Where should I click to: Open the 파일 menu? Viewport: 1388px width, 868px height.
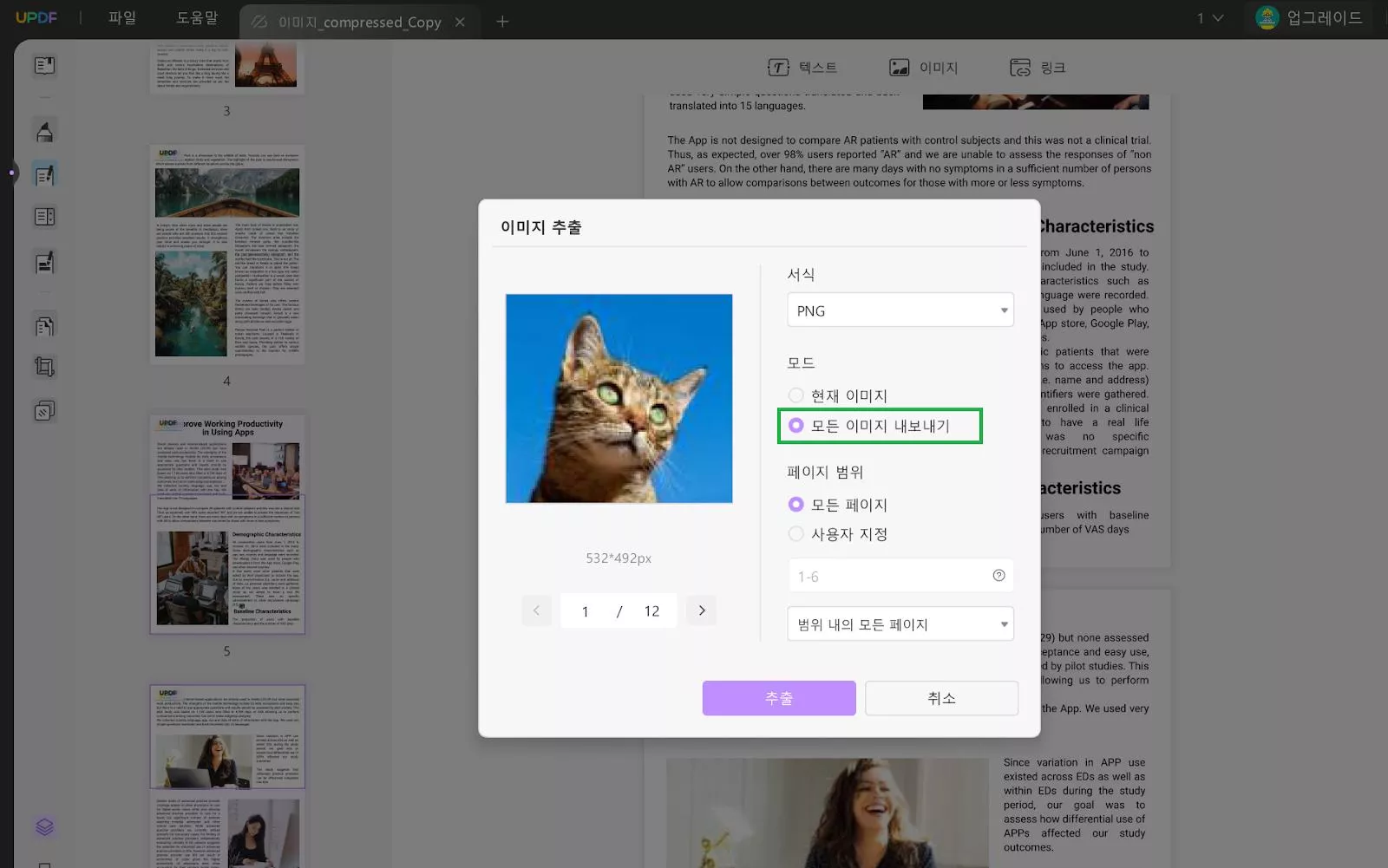(x=122, y=18)
